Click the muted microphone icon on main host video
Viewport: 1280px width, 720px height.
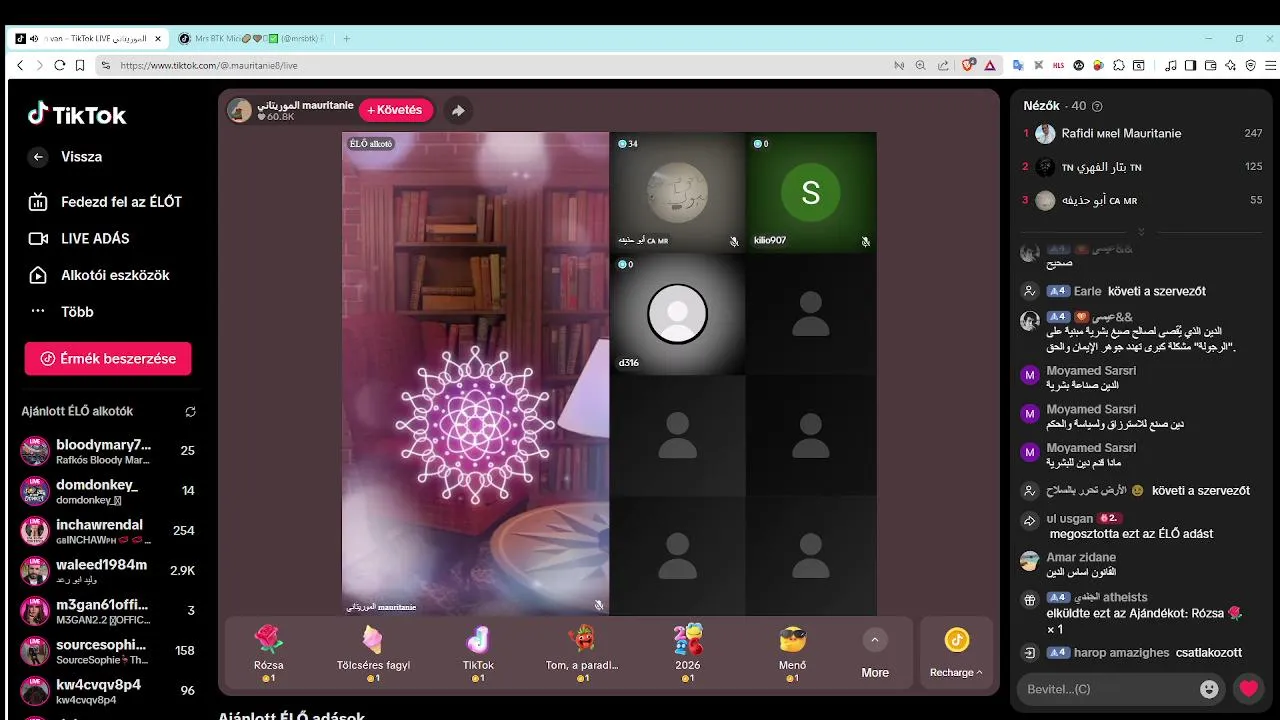(x=599, y=605)
